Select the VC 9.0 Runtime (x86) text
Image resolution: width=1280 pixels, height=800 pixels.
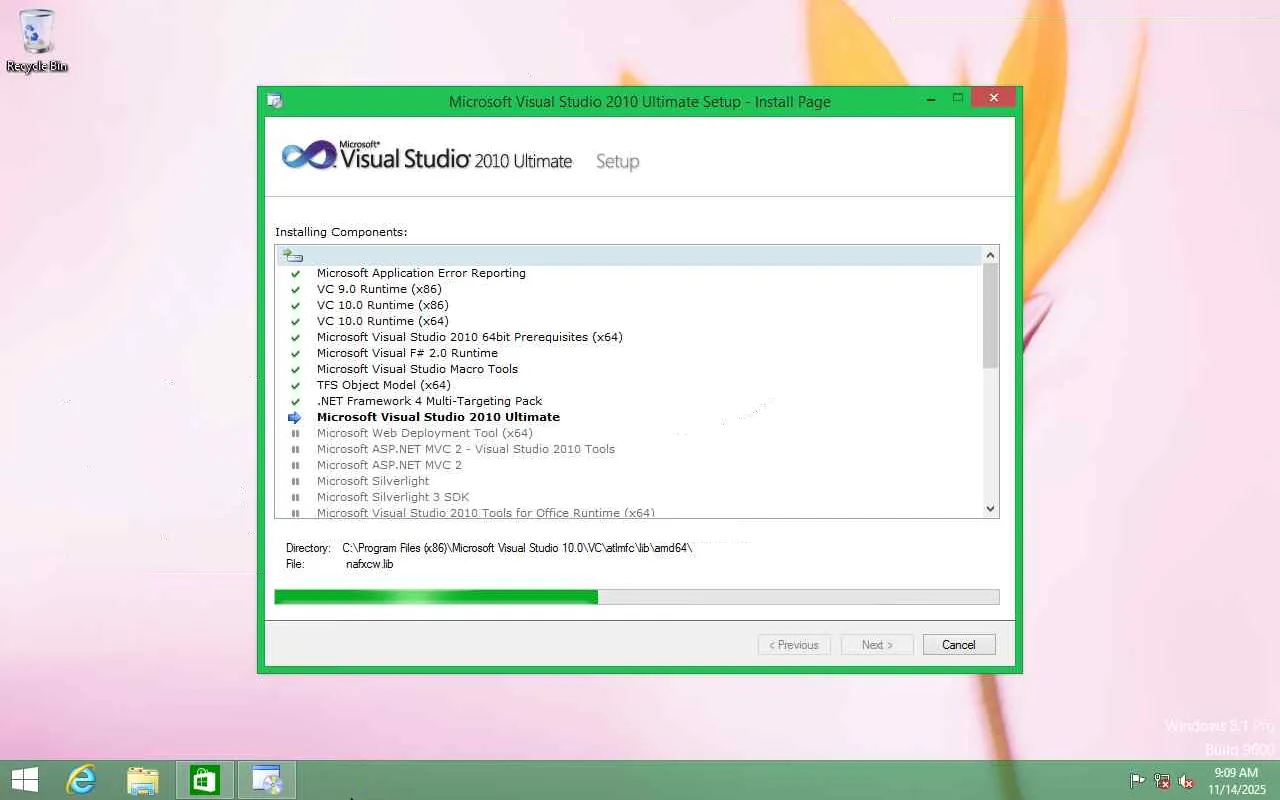click(x=379, y=289)
